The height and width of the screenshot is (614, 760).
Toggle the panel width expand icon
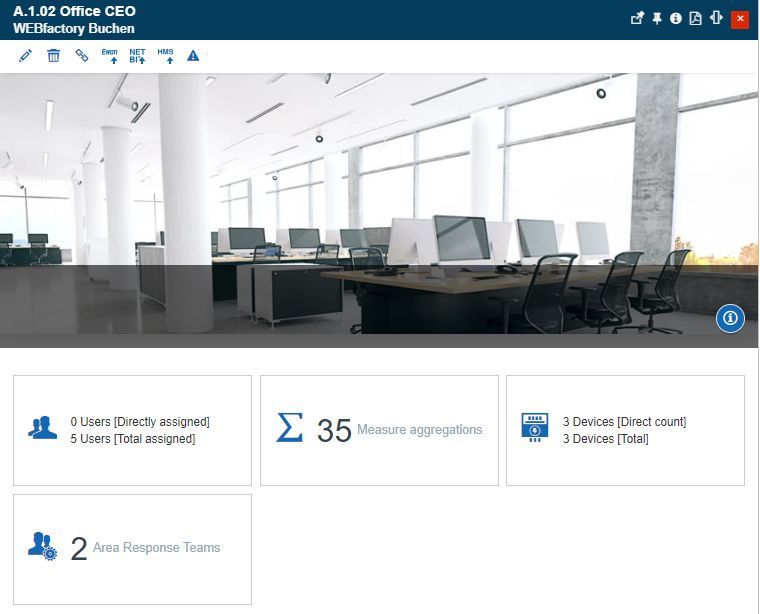coord(716,19)
